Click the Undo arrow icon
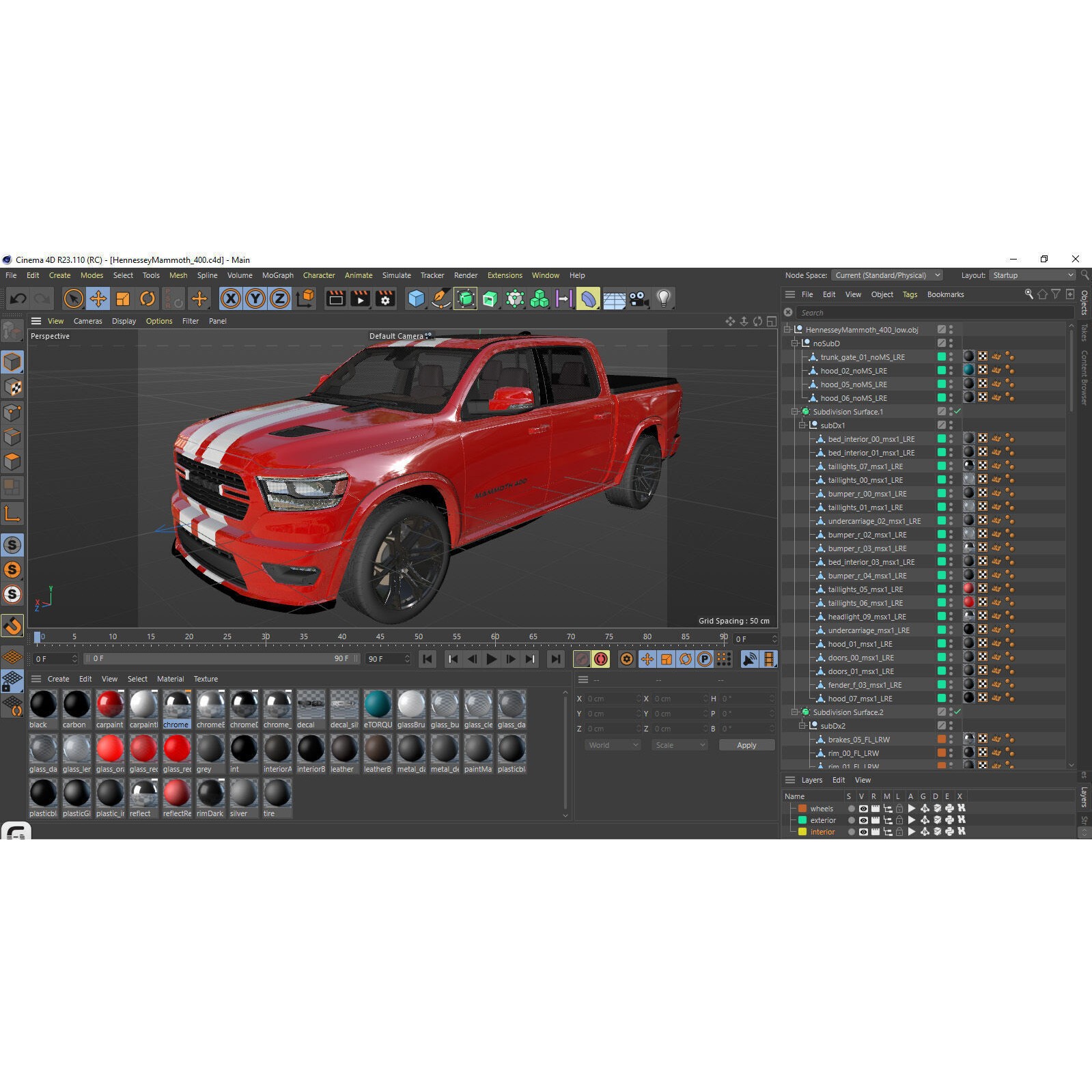The width and height of the screenshot is (1092, 1092). [x=18, y=298]
